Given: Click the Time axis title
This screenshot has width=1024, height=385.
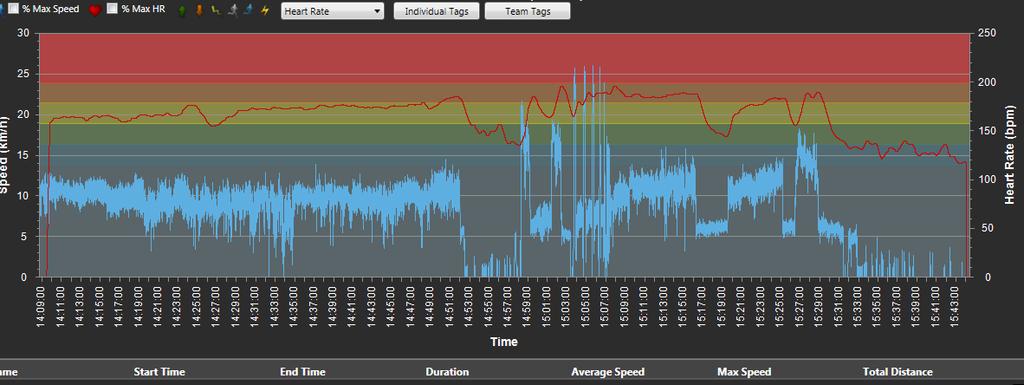Looking at the screenshot, I should (x=504, y=341).
